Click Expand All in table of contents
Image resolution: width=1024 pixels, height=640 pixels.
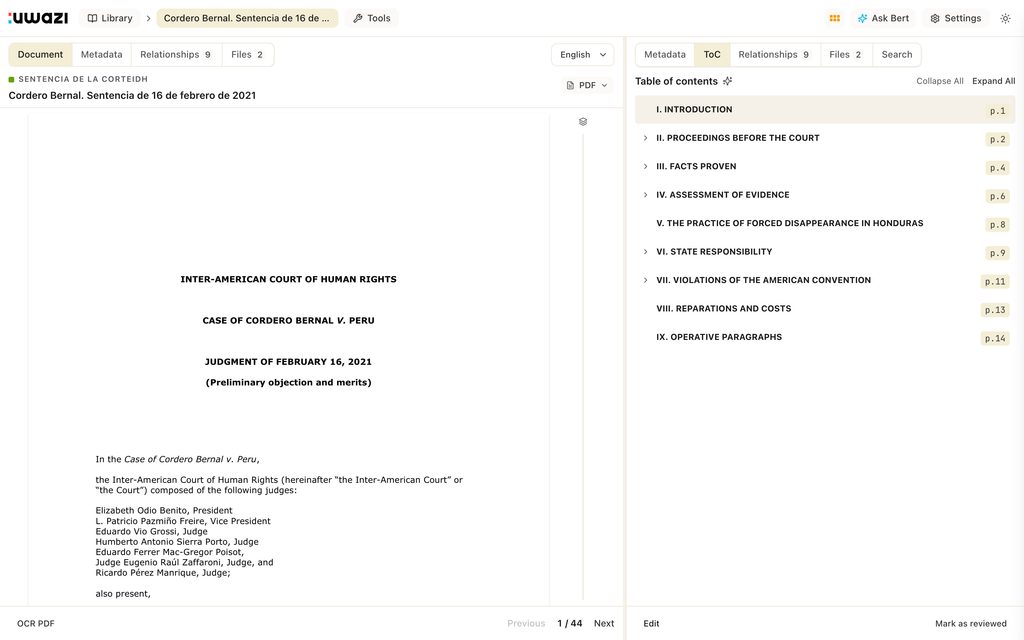click(993, 81)
